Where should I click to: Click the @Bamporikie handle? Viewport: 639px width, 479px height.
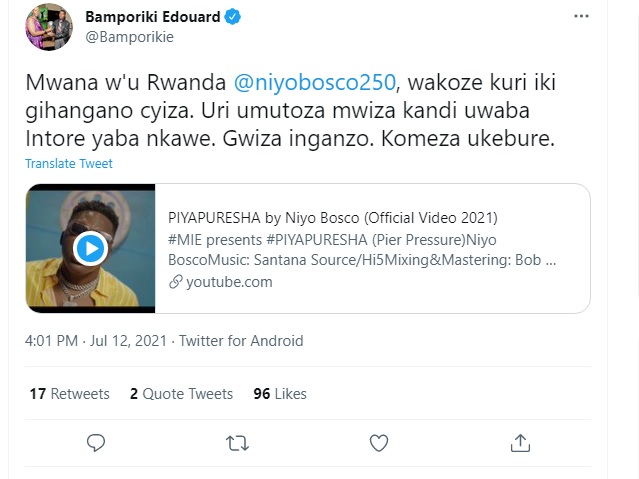click(130, 37)
